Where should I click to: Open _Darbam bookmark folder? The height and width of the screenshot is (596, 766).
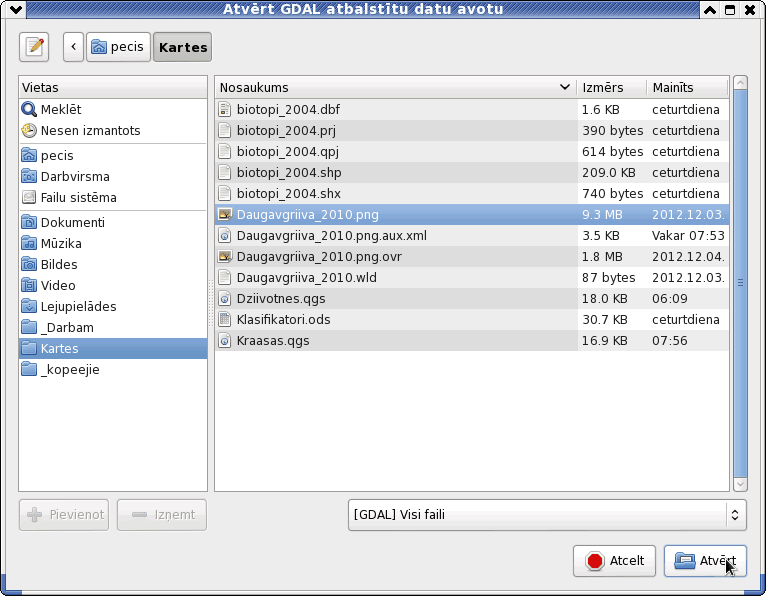113,327
